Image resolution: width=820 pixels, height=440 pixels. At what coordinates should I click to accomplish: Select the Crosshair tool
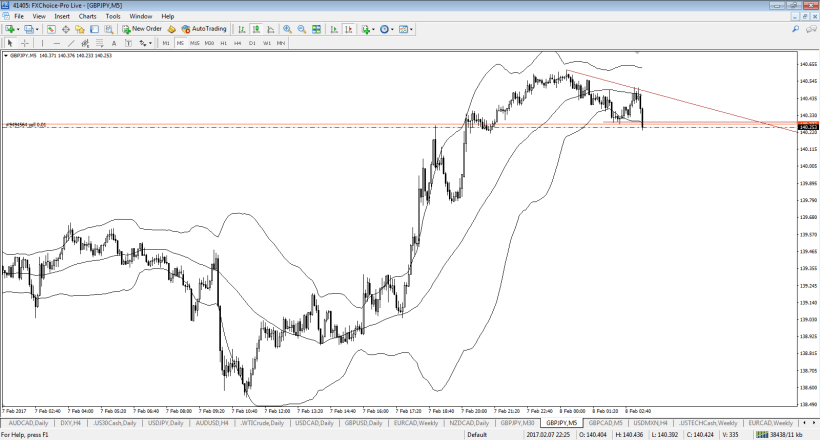[x=24, y=43]
